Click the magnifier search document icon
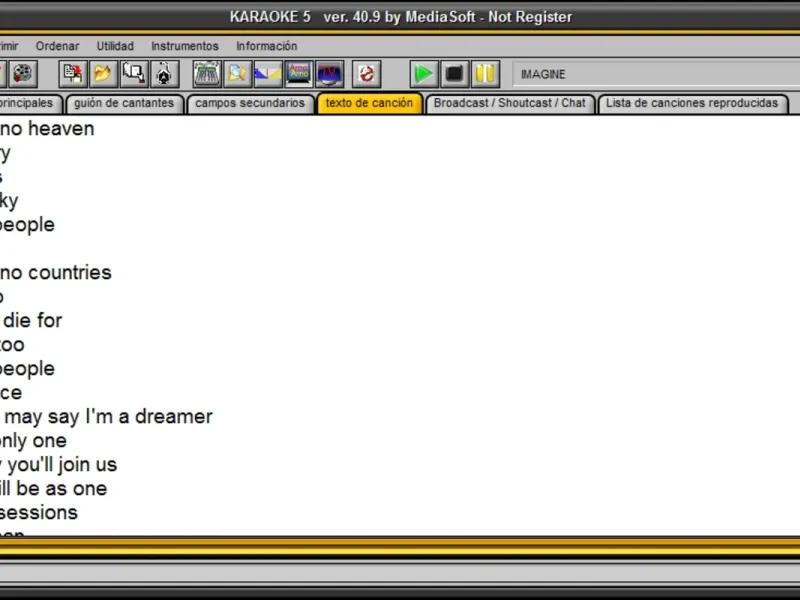This screenshot has height=600, width=800. click(x=238, y=74)
